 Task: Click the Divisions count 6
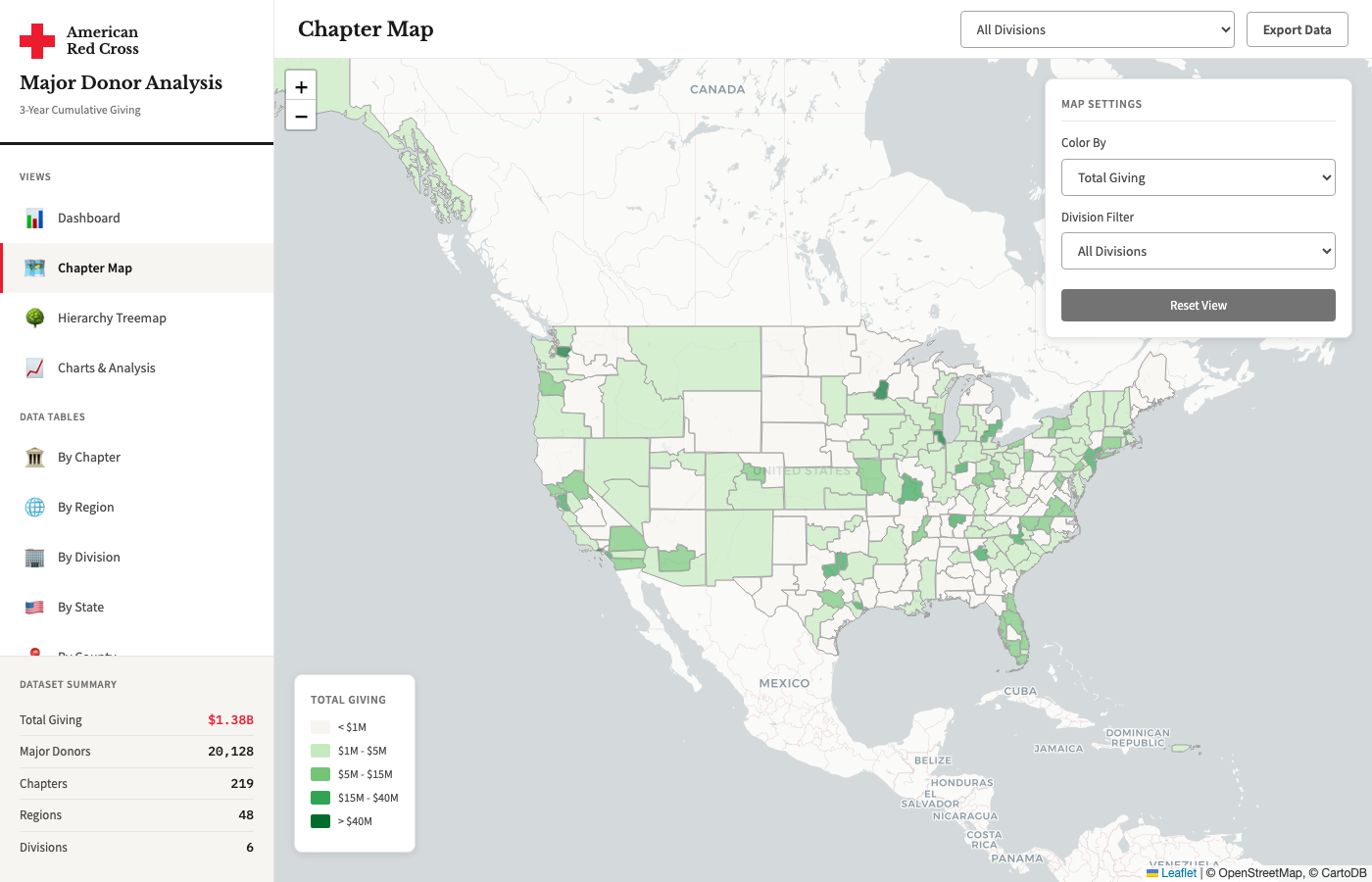tap(250, 848)
